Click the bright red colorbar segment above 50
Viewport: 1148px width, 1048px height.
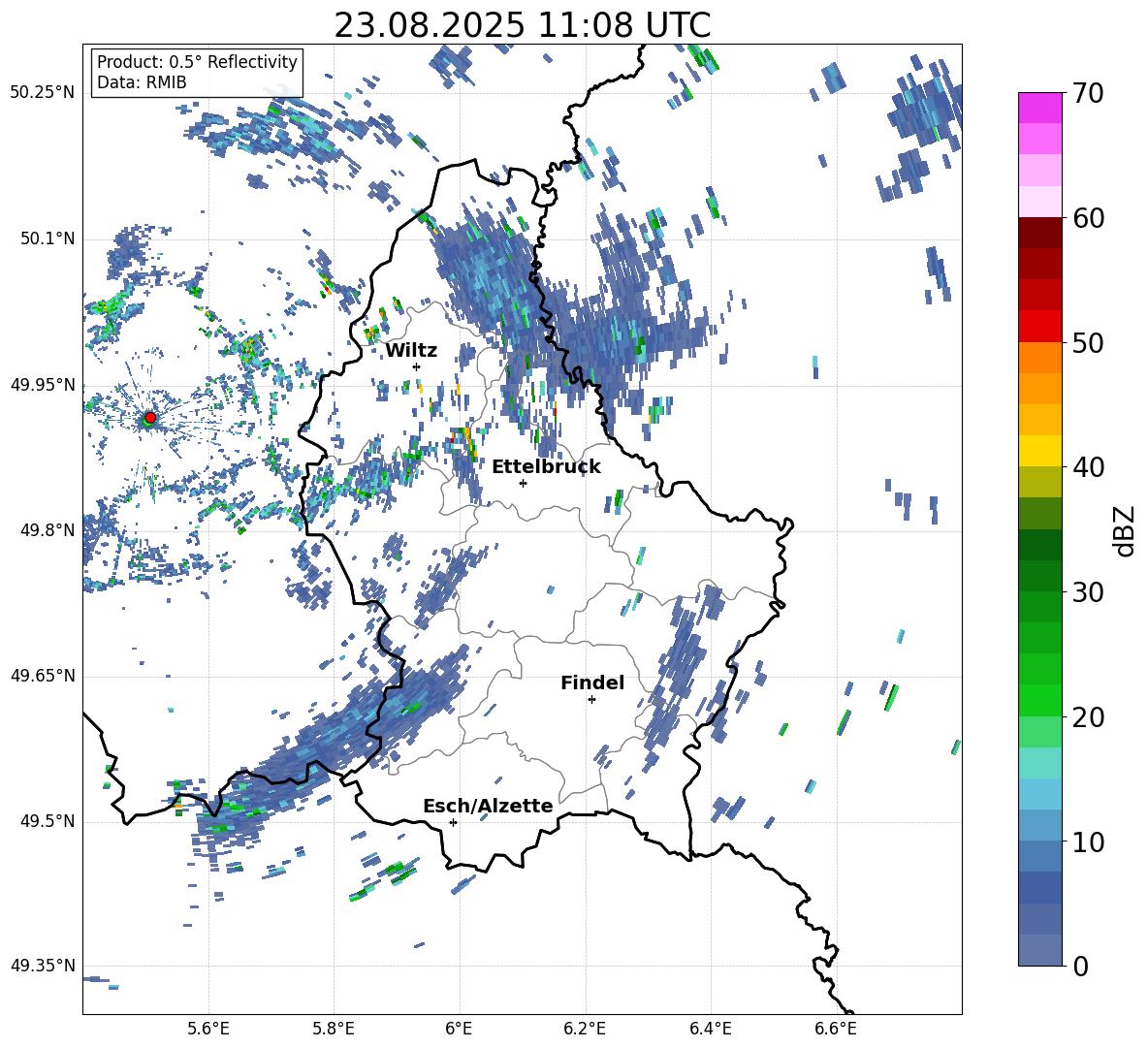click(1039, 326)
